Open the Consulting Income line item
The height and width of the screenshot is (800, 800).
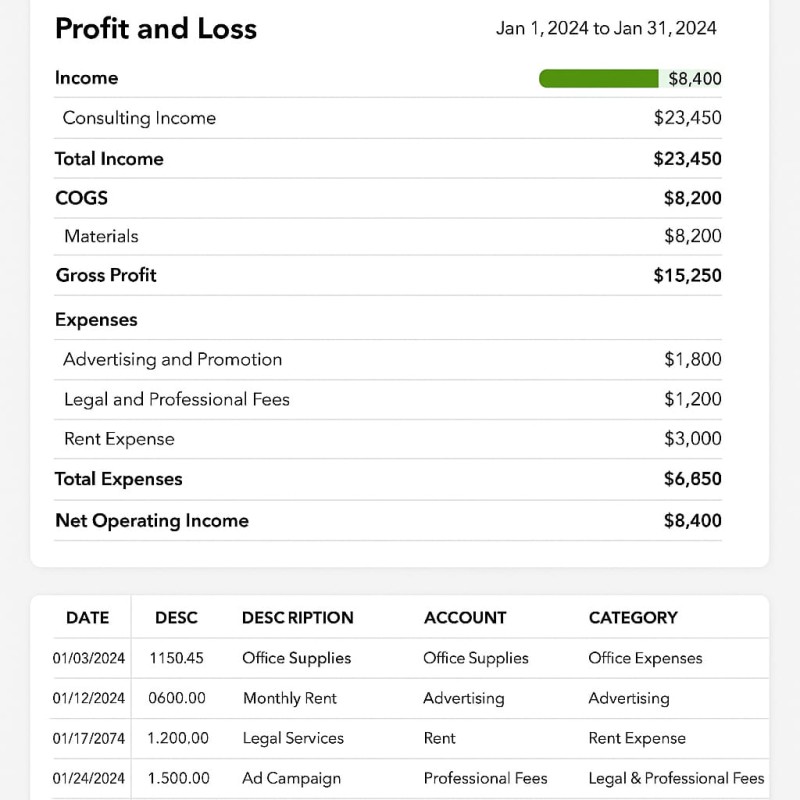click(x=139, y=118)
